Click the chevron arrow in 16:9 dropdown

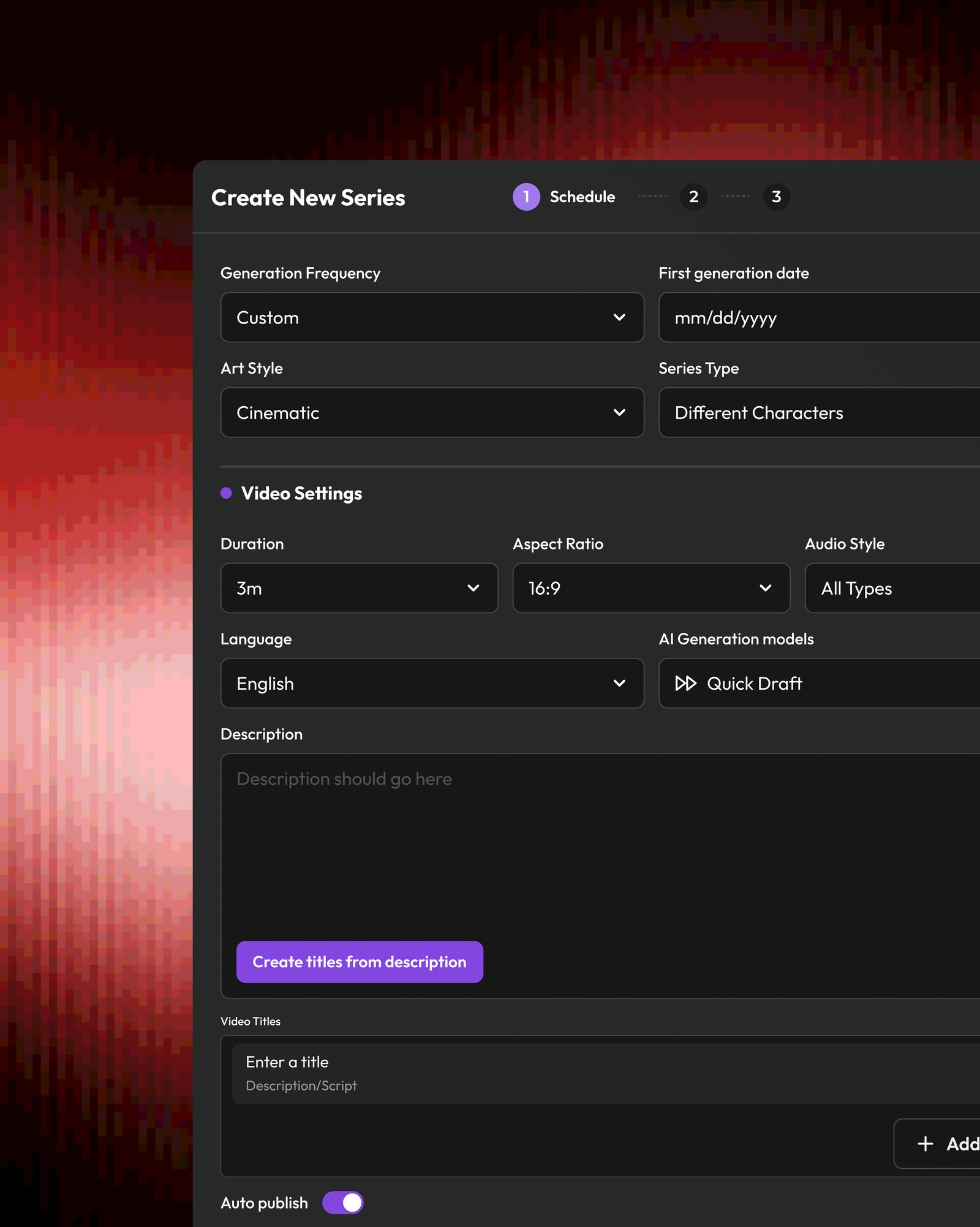point(765,588)
